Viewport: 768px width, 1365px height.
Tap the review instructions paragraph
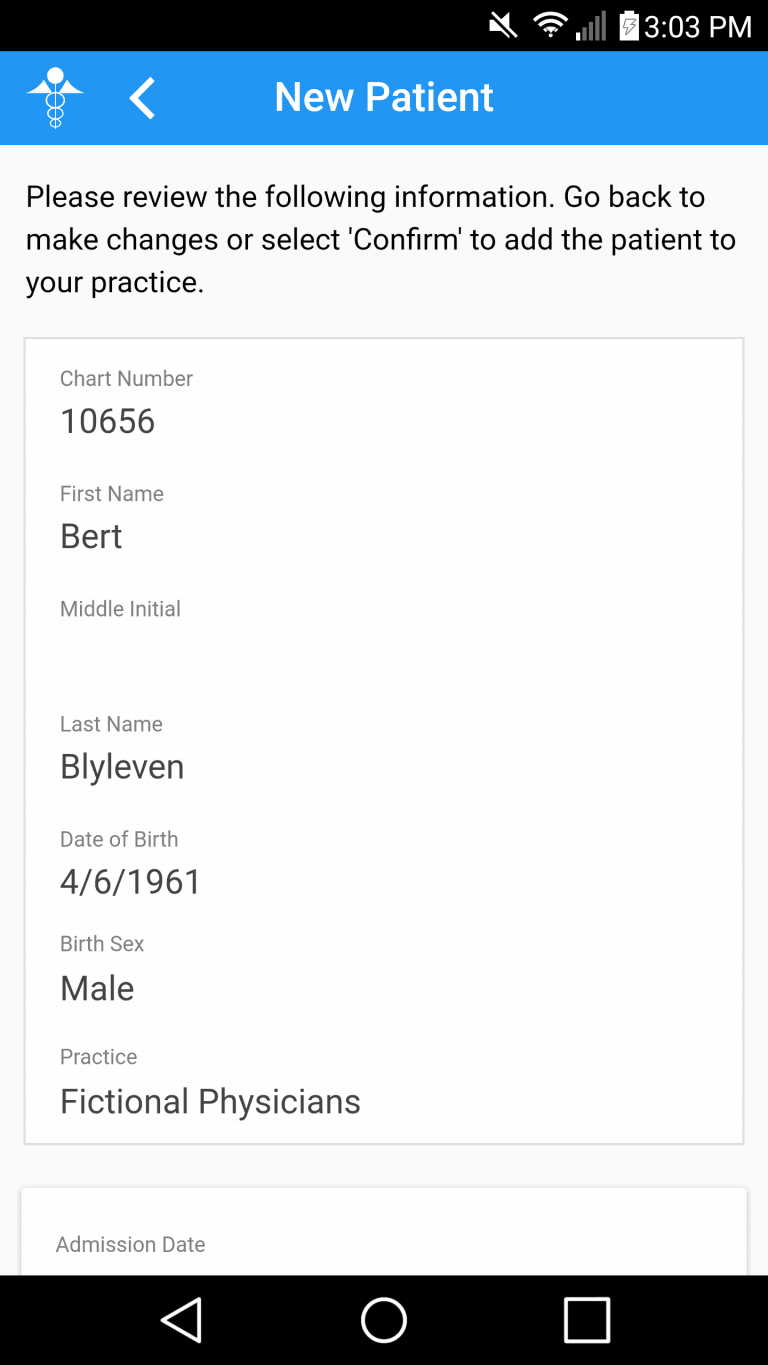coord(381,239)
